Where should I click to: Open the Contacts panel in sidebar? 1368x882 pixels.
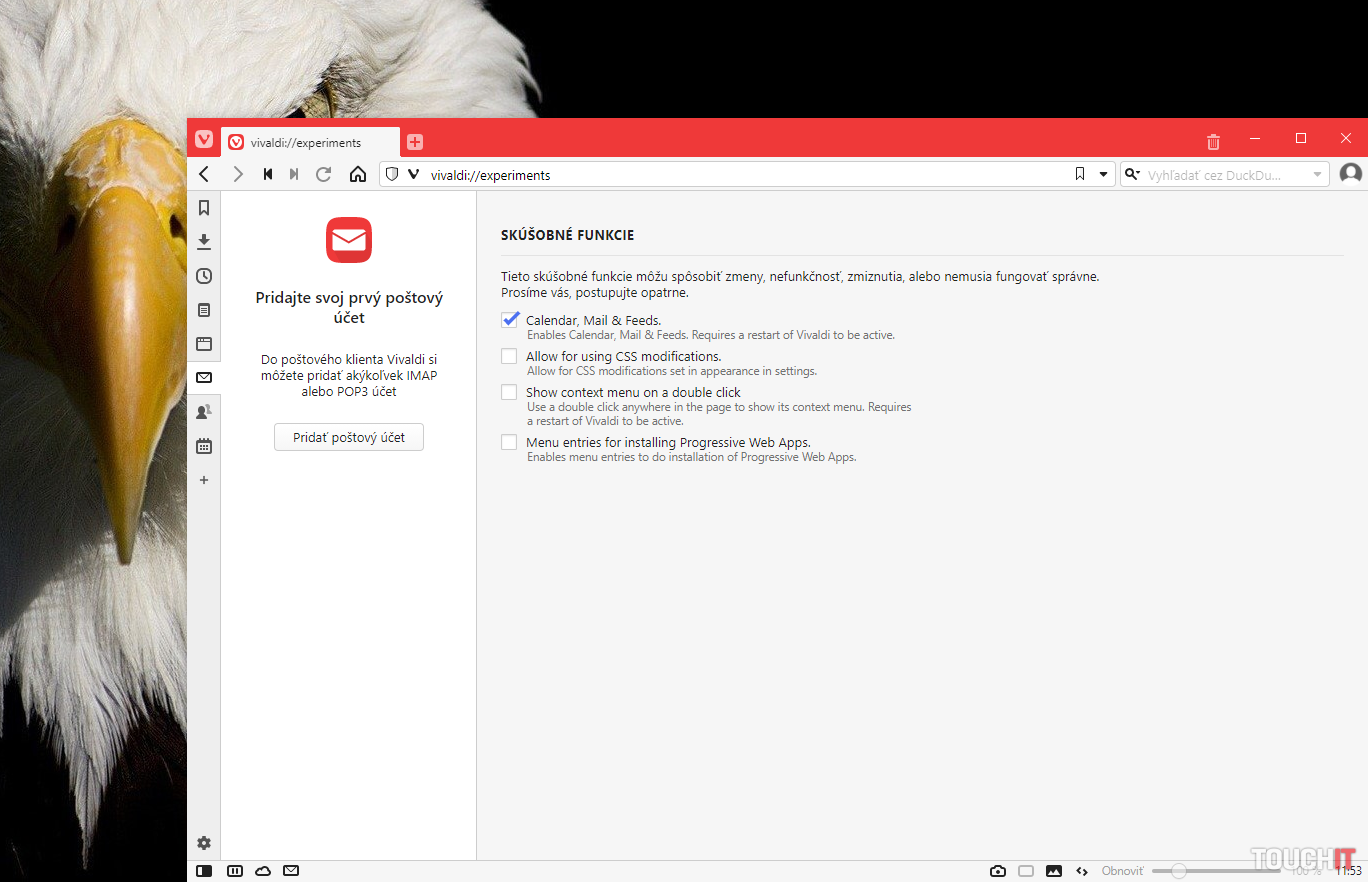tap(204, 412)
